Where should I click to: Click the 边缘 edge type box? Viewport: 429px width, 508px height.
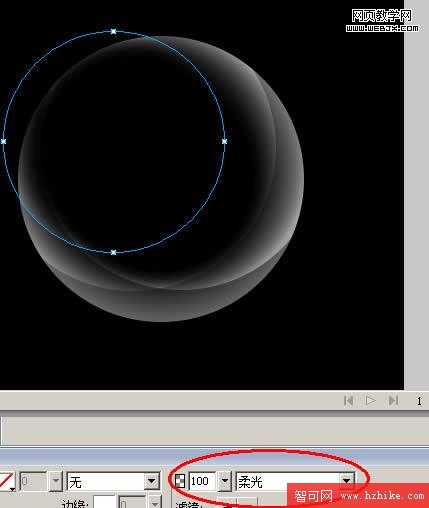[104, 503]
